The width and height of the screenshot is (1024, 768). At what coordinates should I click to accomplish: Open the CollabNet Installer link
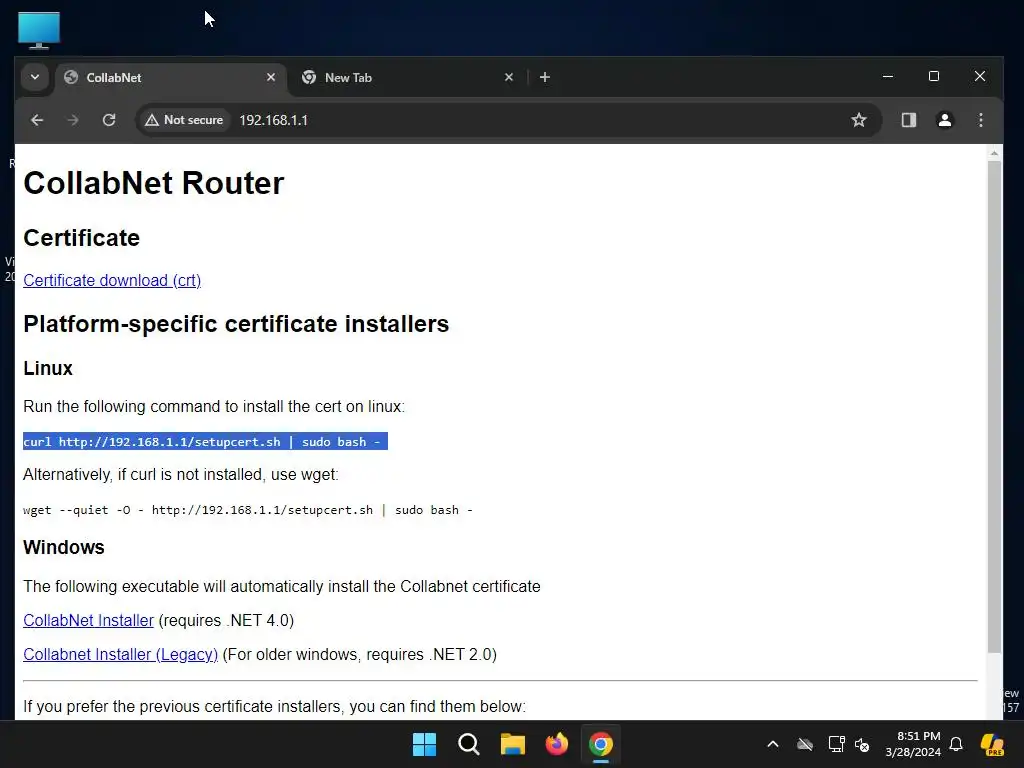pos(89,620)
